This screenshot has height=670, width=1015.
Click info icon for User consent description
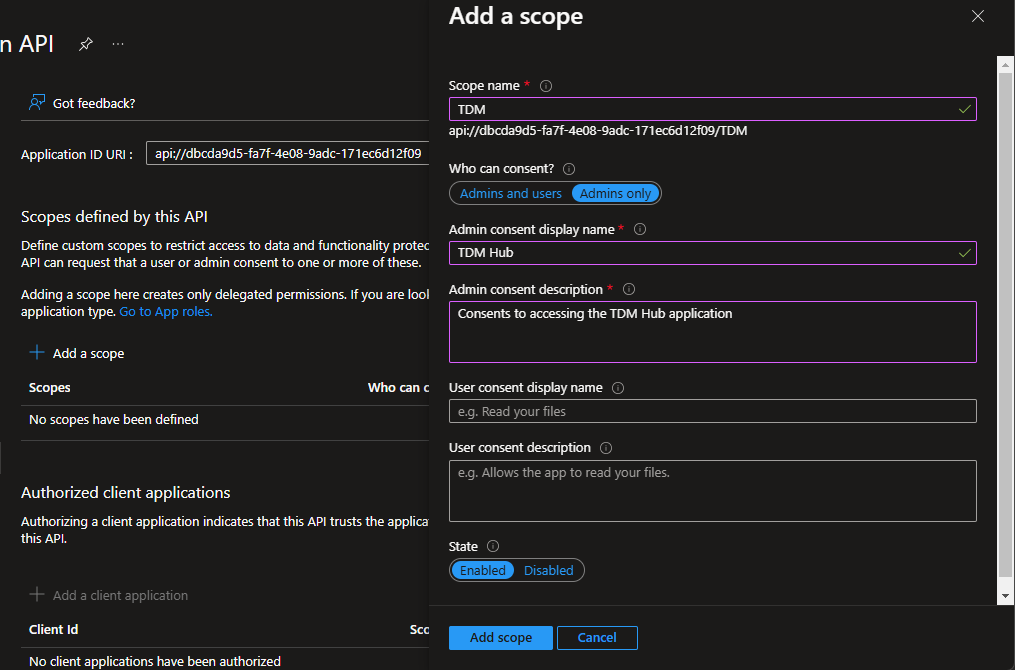(606, 448)
